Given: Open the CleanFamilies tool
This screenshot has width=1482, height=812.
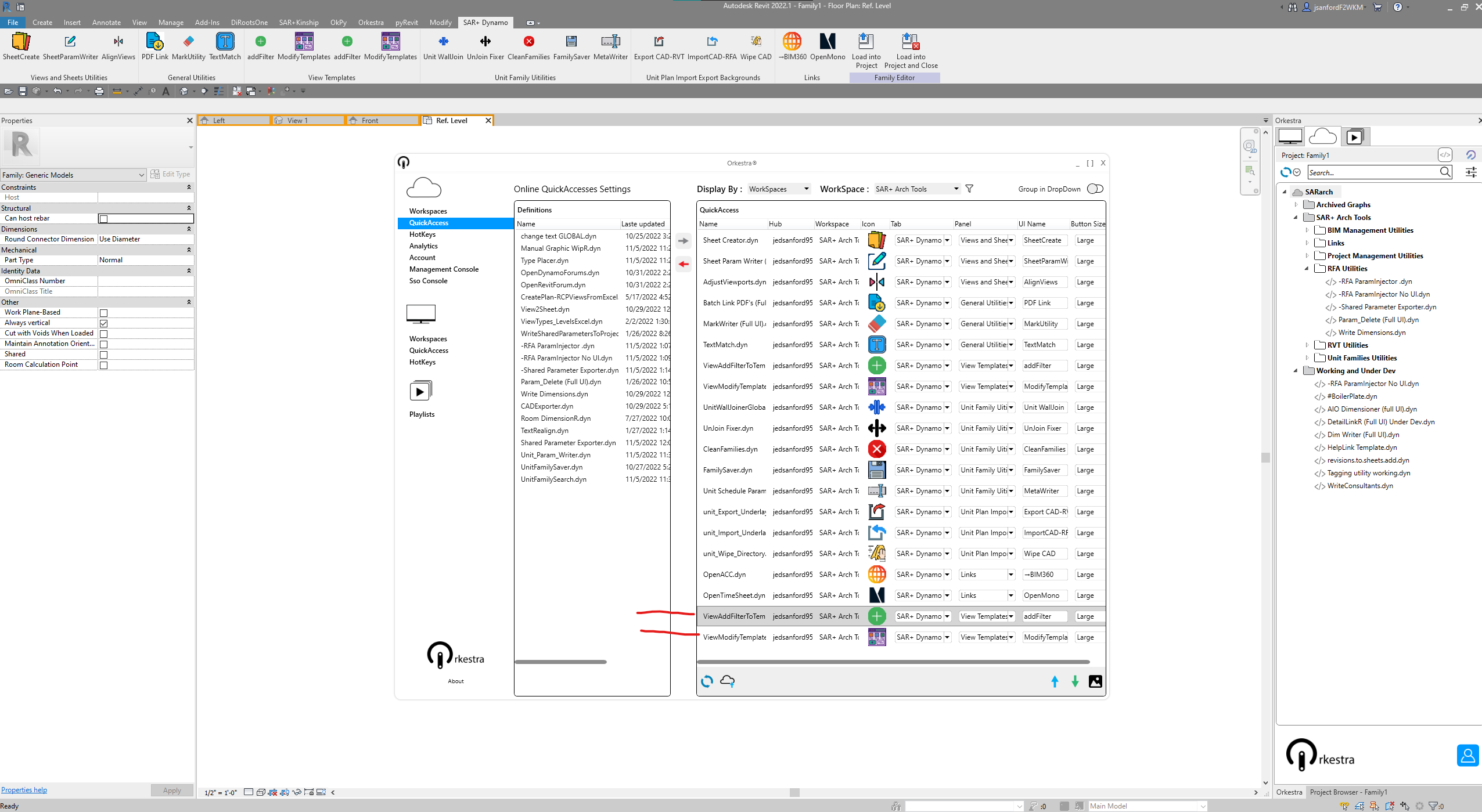Looking at the screenshot, I should click(x=528, y=42).
